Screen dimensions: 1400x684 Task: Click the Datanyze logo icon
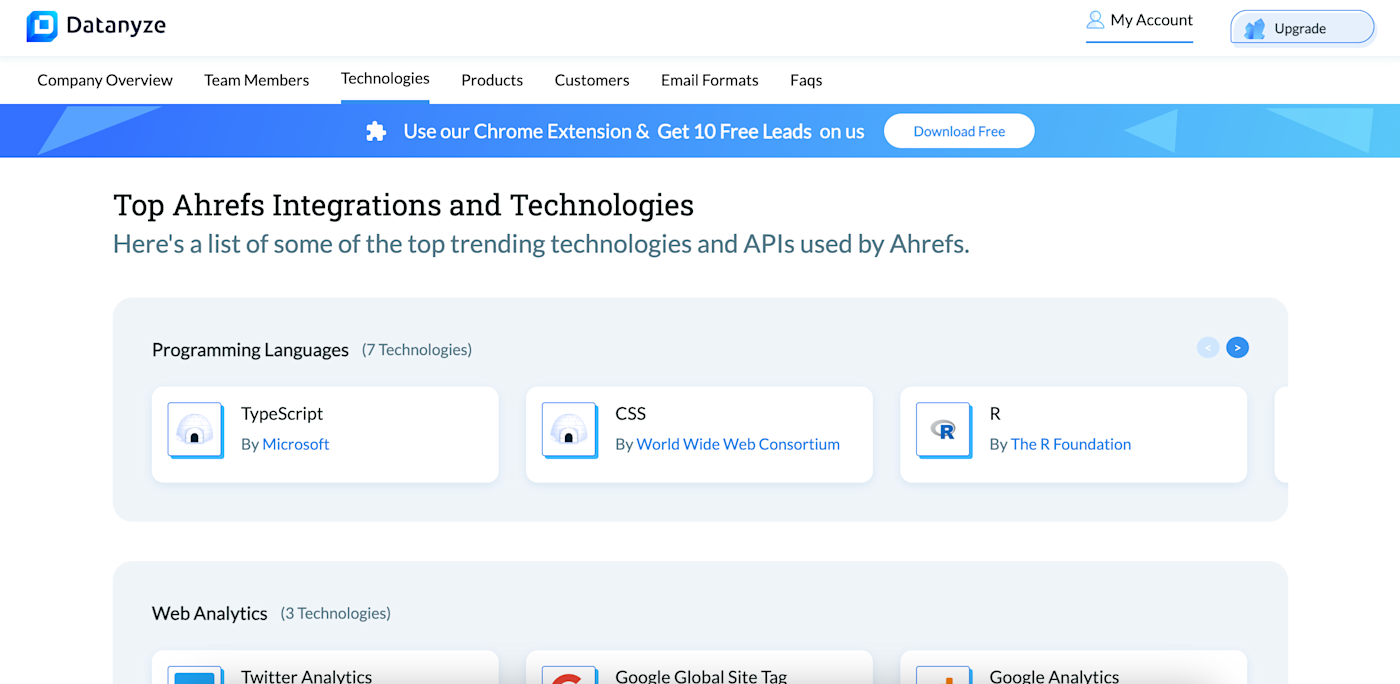point(42,27)
